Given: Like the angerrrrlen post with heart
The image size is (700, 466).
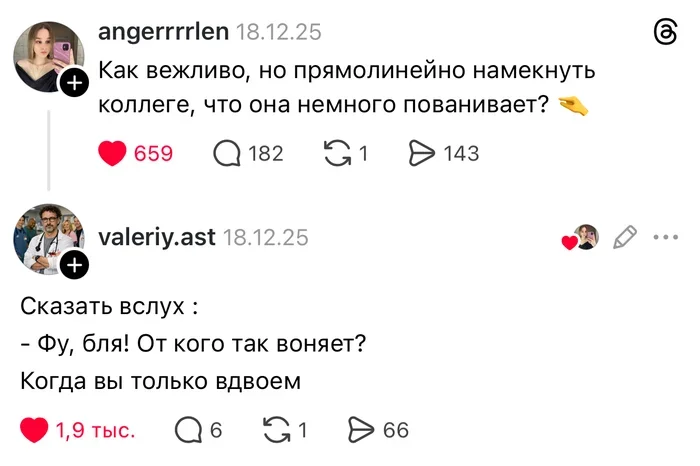Looking at the screenshot, I should tap(113, 153).
